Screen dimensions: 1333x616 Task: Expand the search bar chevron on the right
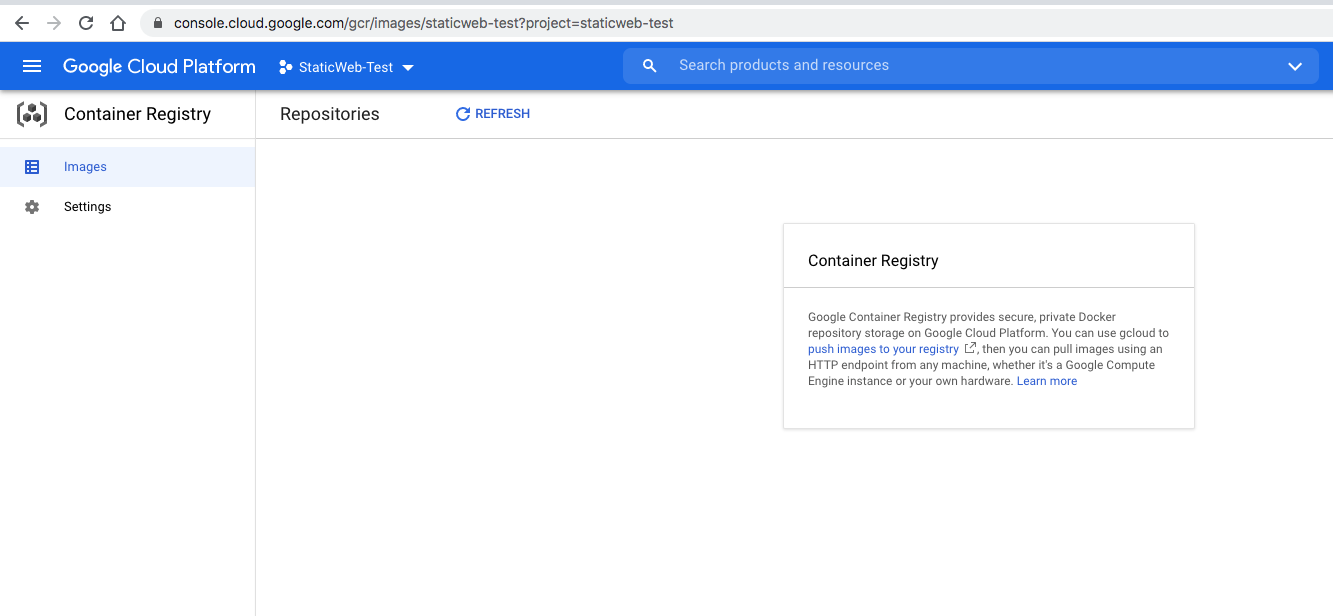pyautogui.click(x=1295, y=66)
